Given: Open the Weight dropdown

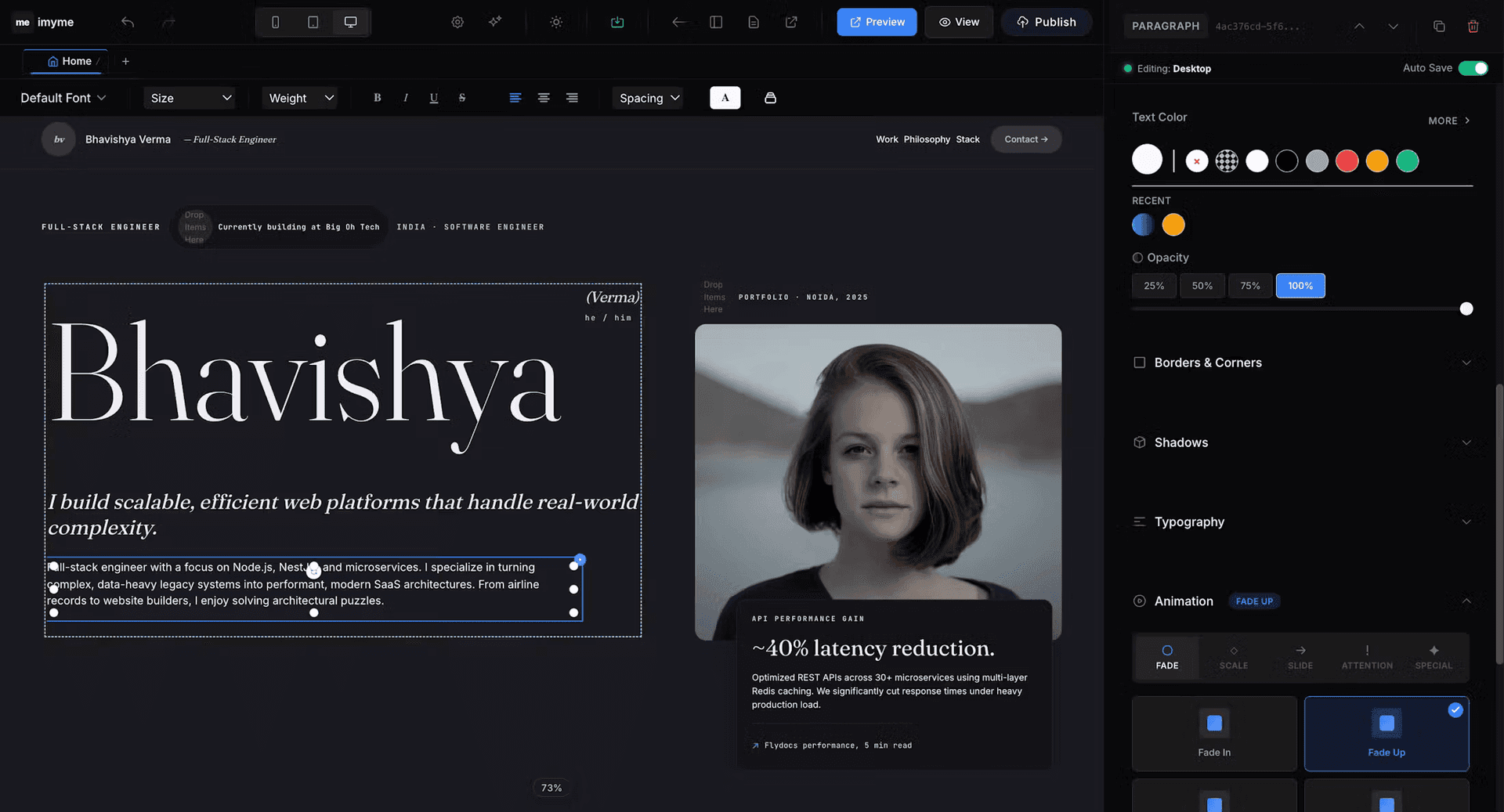Looking at the screenshot, I should pos(302,98).
